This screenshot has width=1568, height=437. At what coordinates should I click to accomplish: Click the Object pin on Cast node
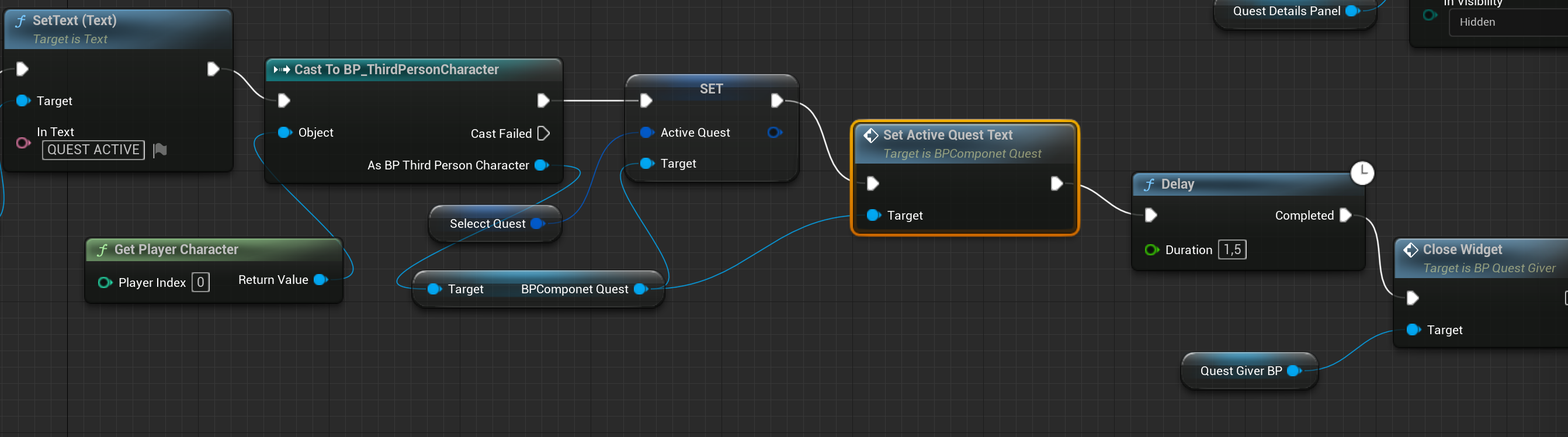pos(285,133)
